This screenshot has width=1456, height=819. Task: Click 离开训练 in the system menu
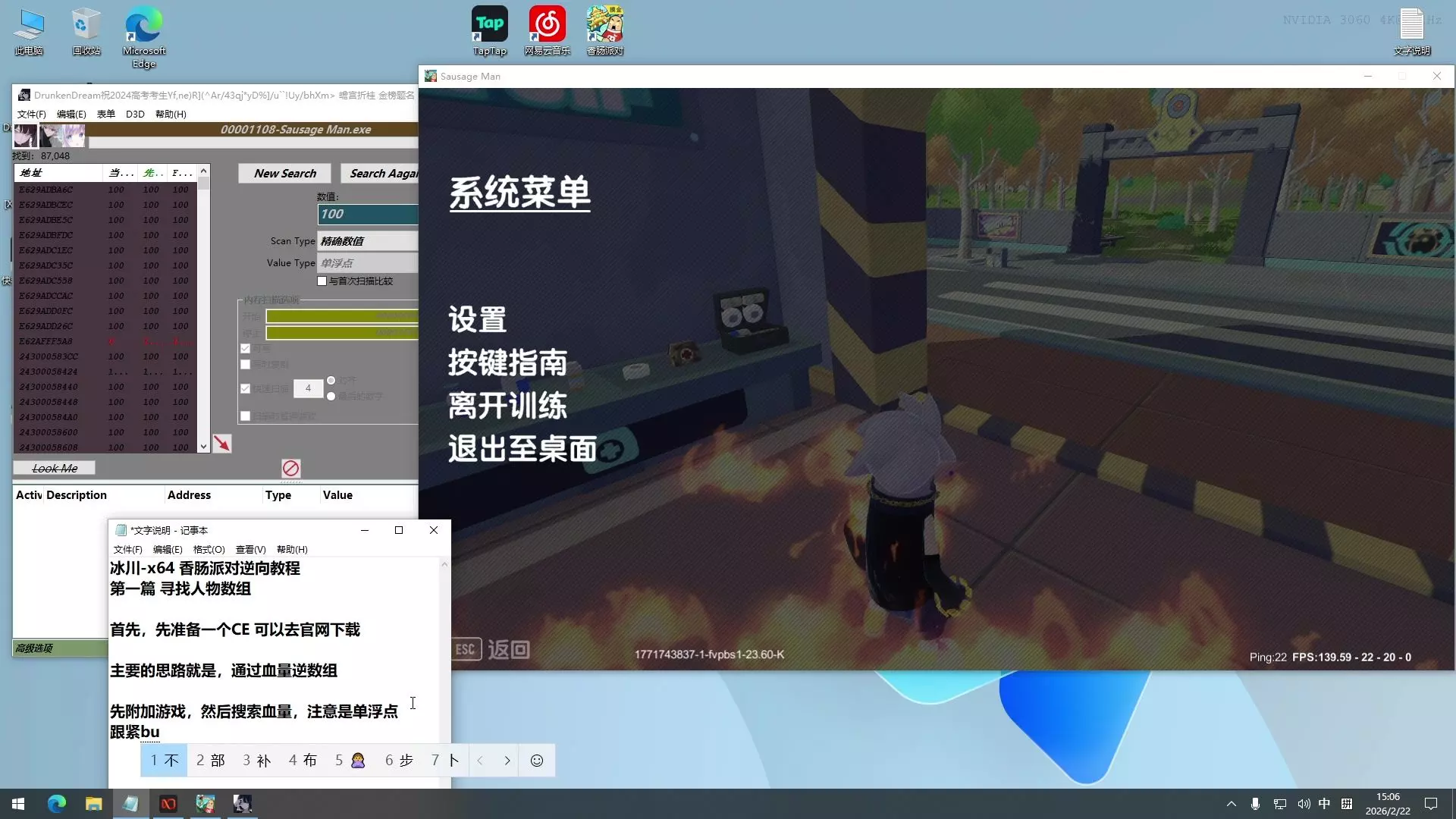click(x=507, y=406)
